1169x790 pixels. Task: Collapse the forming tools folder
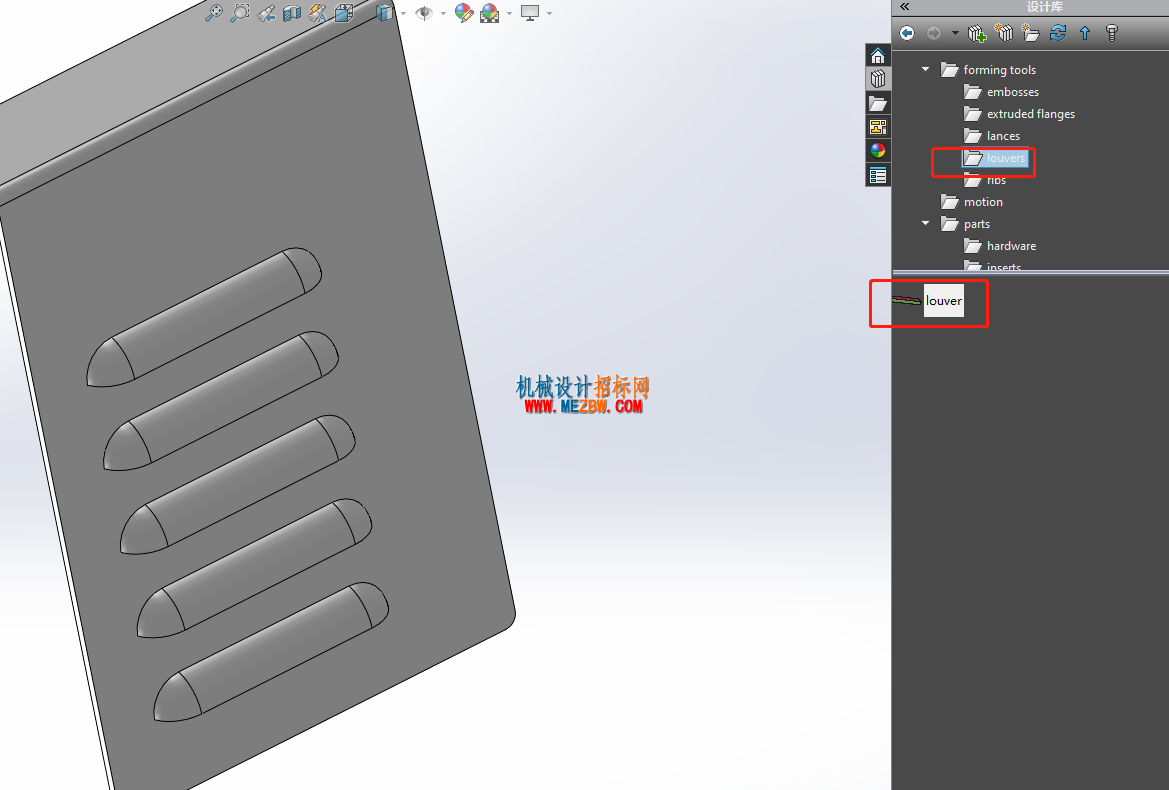pos(925,69)
